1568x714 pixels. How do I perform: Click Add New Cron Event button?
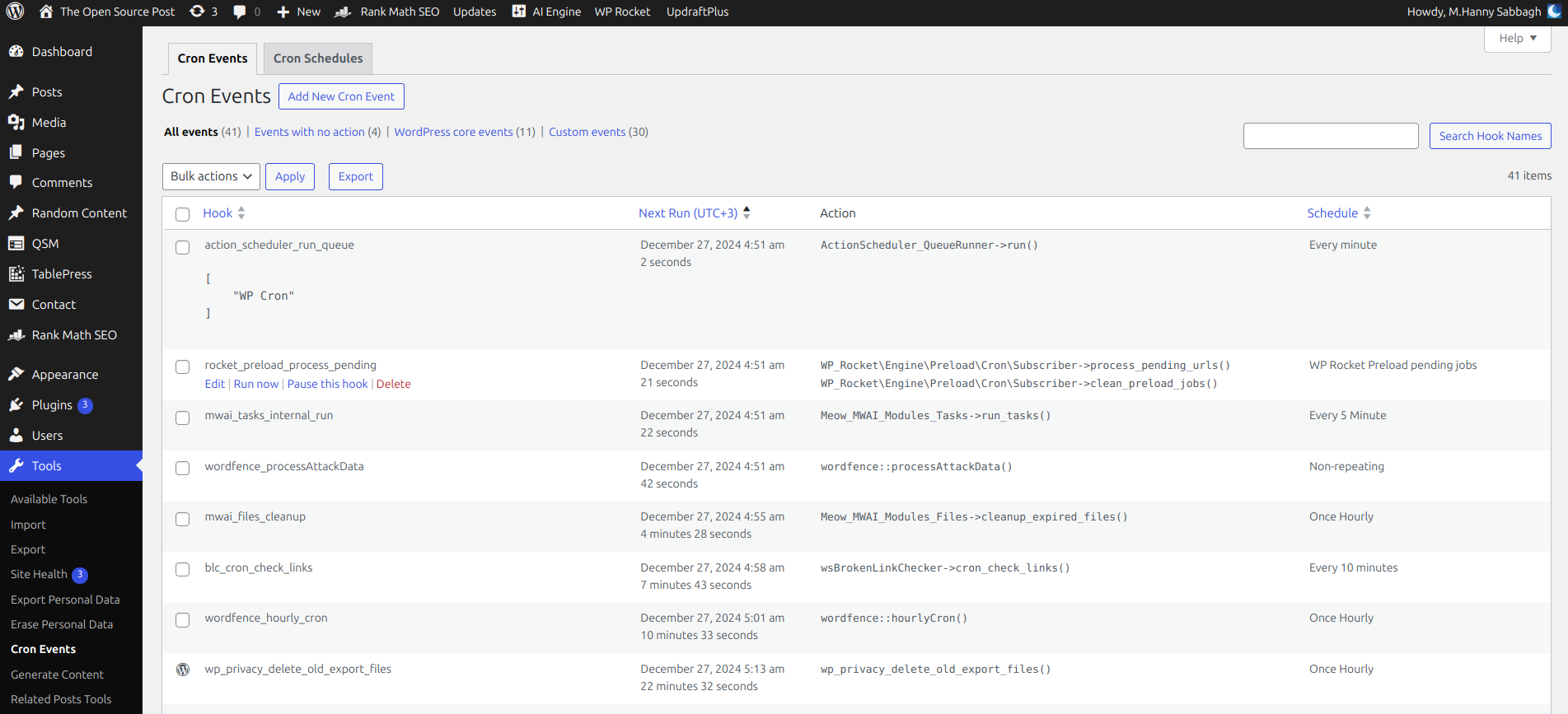[x=341, y=96]
